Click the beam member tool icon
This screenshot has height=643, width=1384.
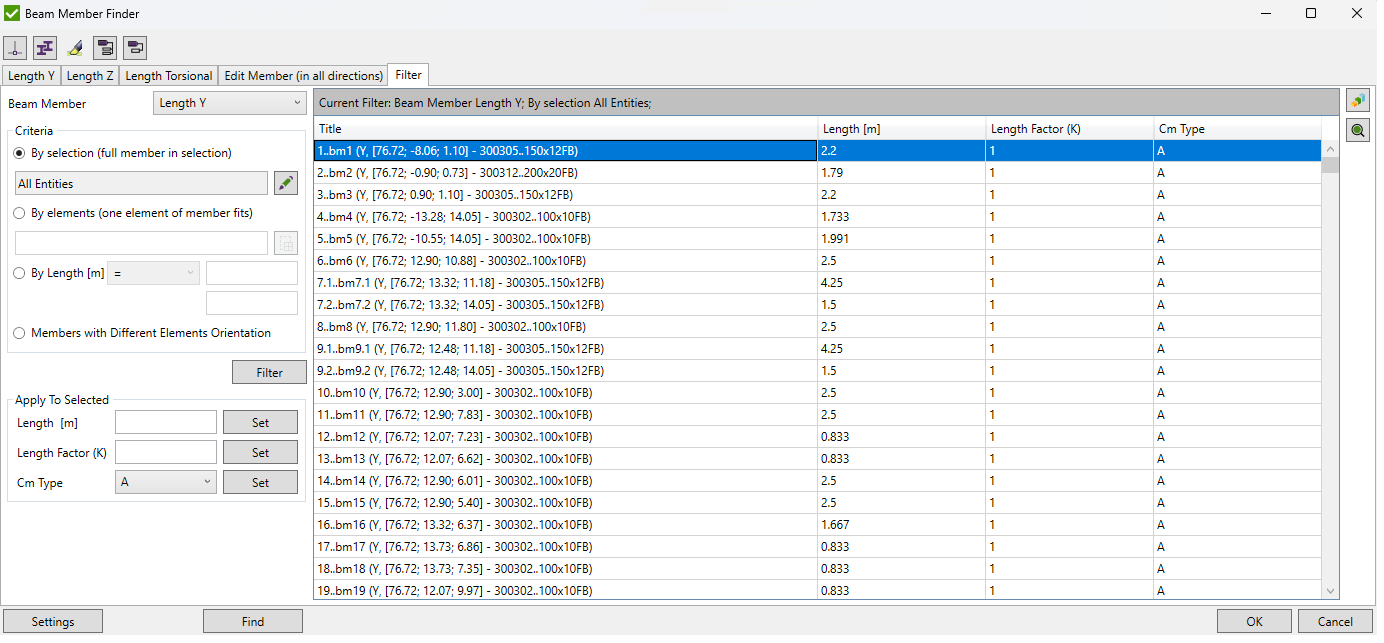point(44,47)
